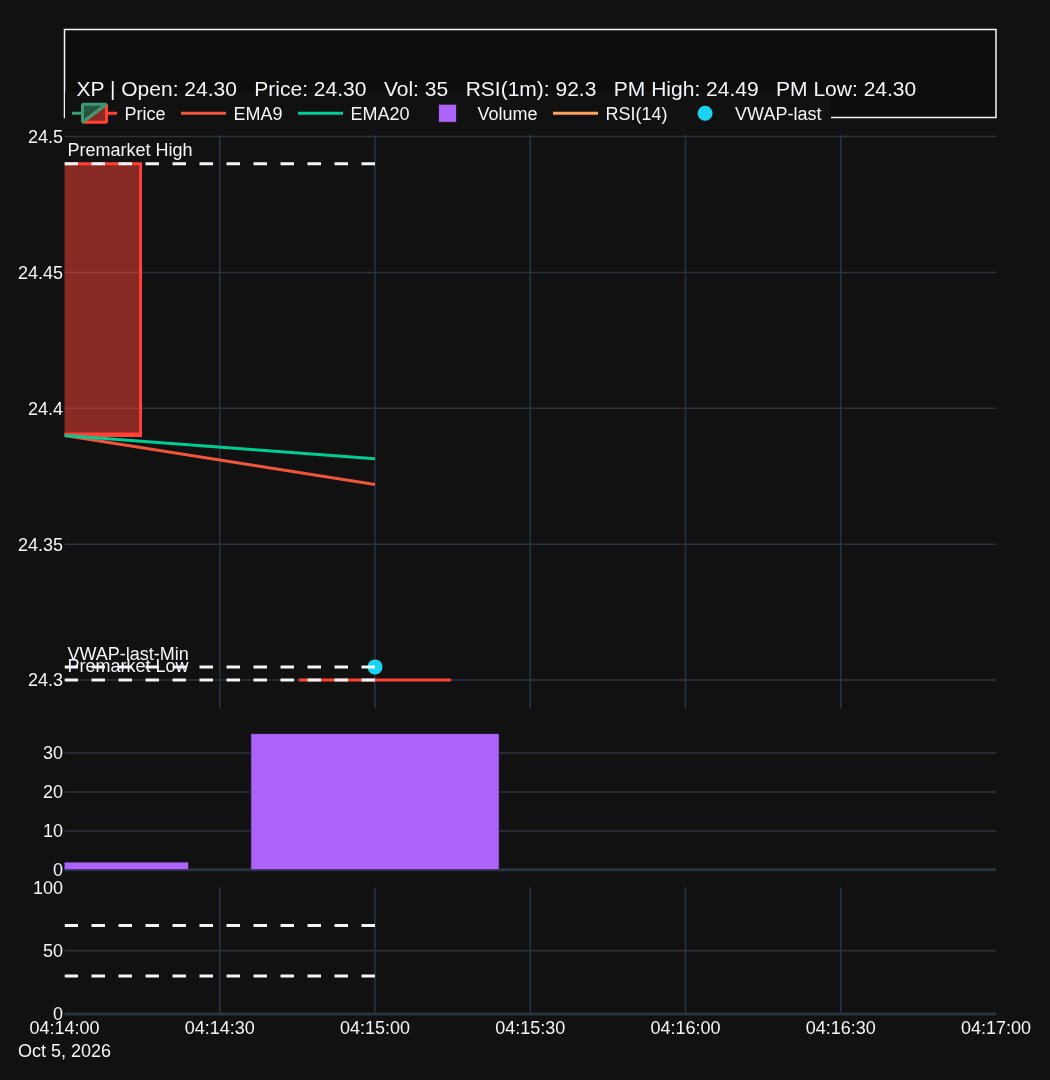The image size is (1050, 1080).
Task: Click the 100 RSI axis label
Action: coord(48,888)
